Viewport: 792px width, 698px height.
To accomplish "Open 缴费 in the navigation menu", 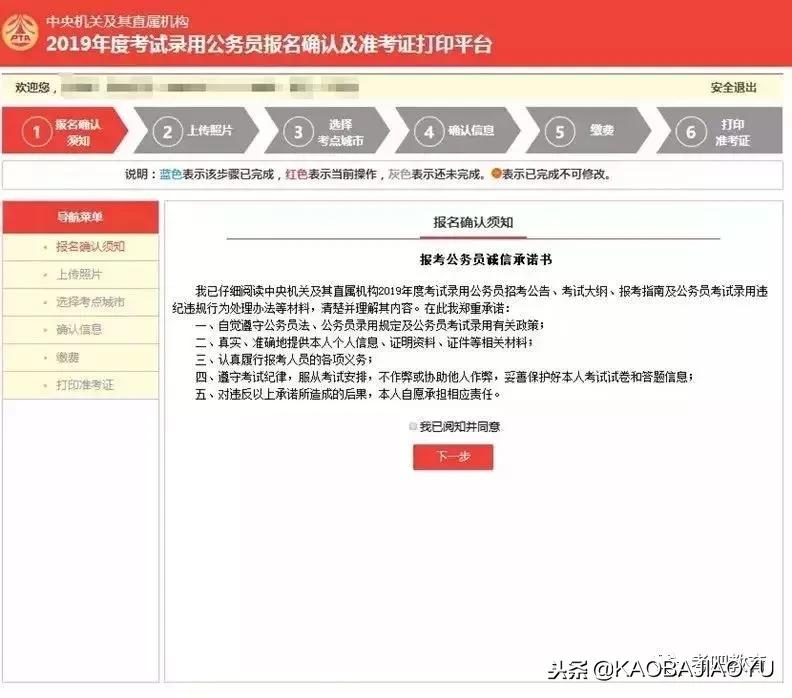I will [81, 358].
